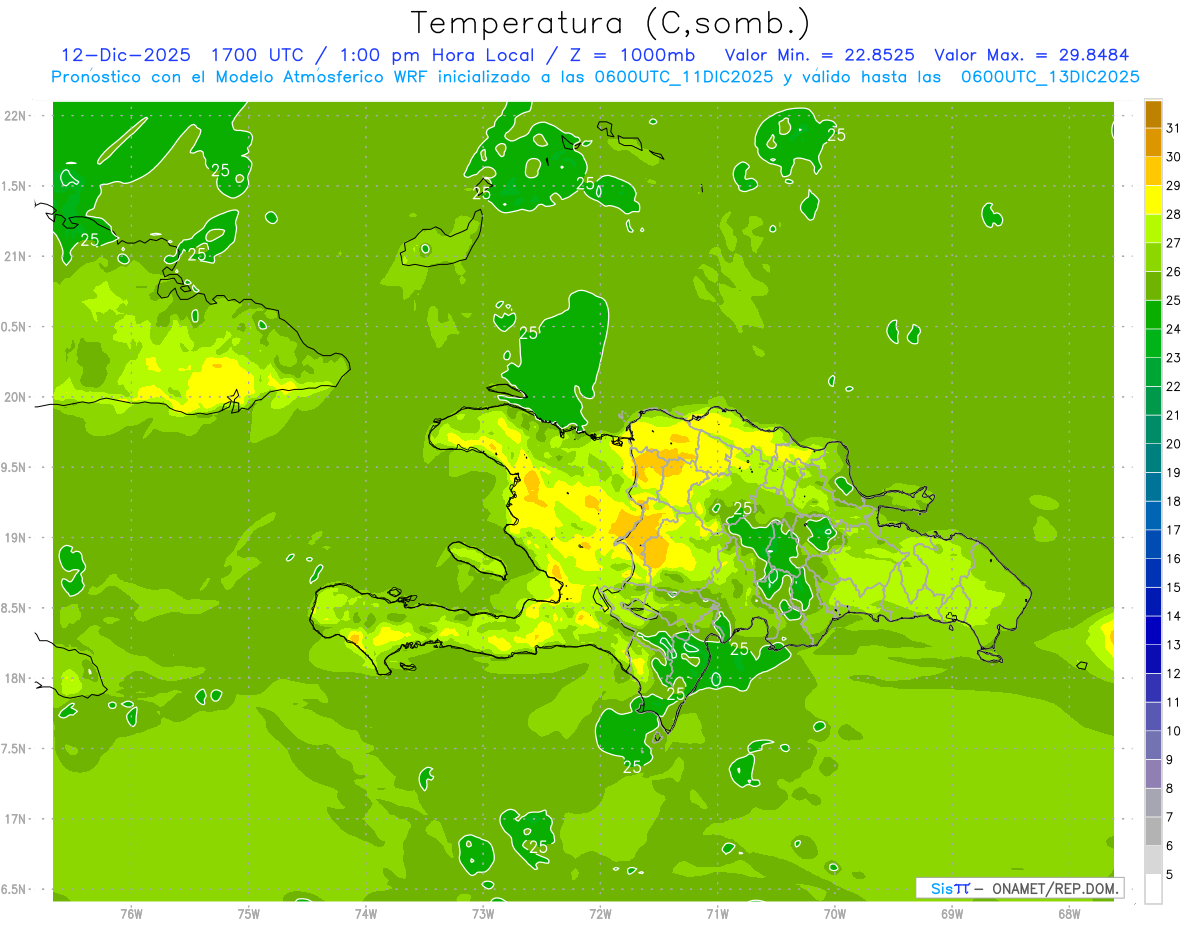Click the 'ONAMET/REP.DOM.' credit label

[1056, 888]
